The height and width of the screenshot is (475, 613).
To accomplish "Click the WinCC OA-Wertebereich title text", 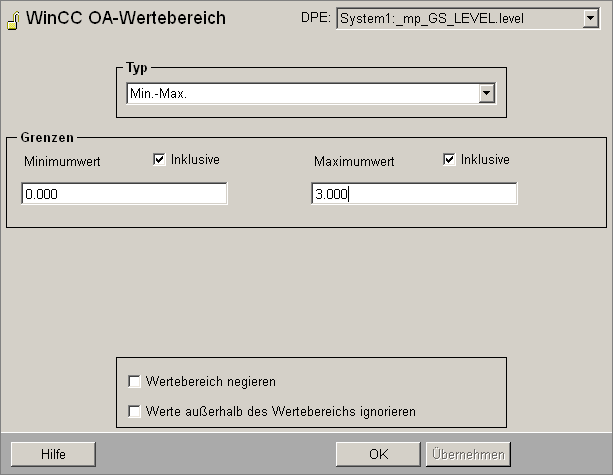I will (126, 18).
